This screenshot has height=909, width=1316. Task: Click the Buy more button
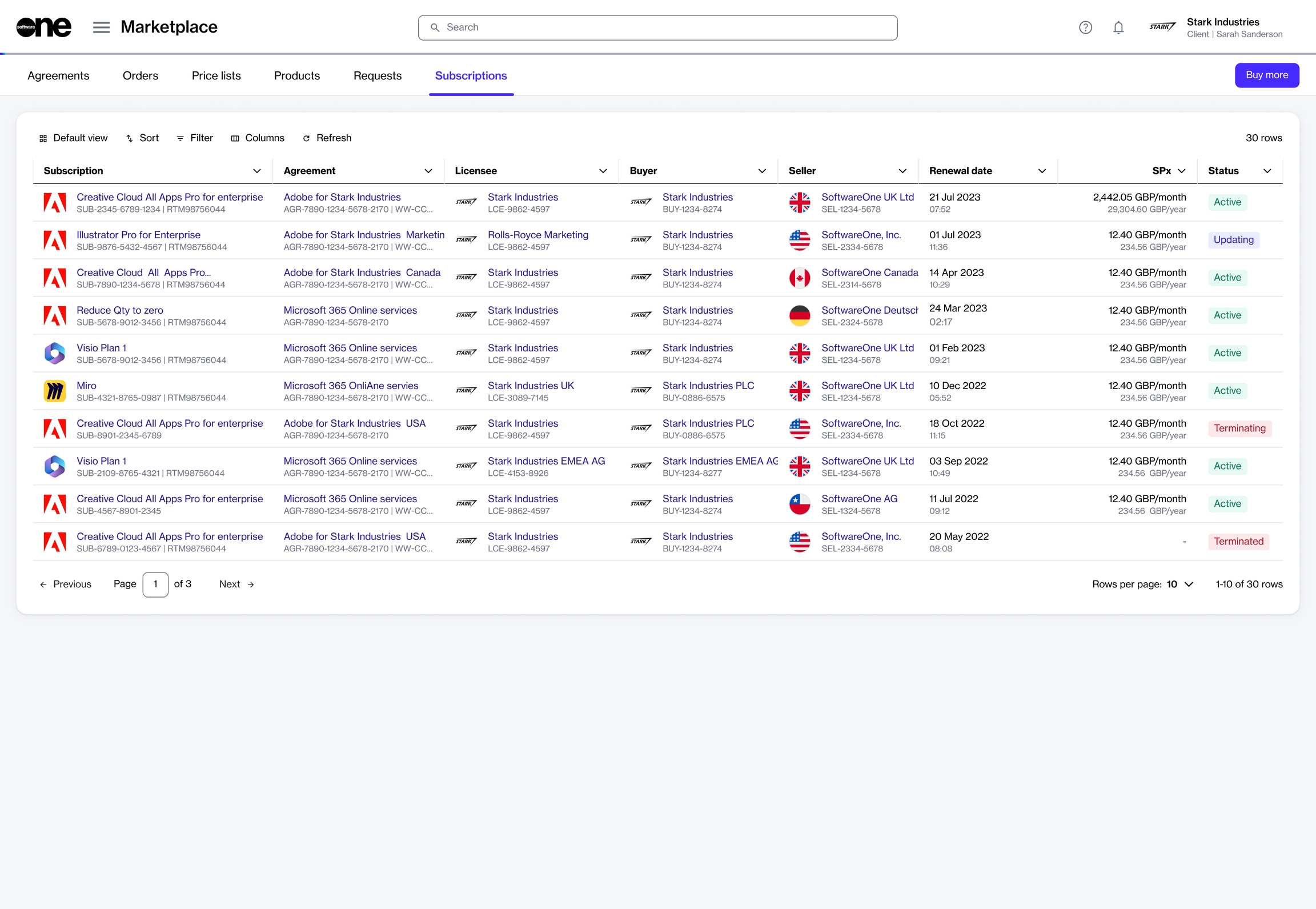click(1266, 75)
